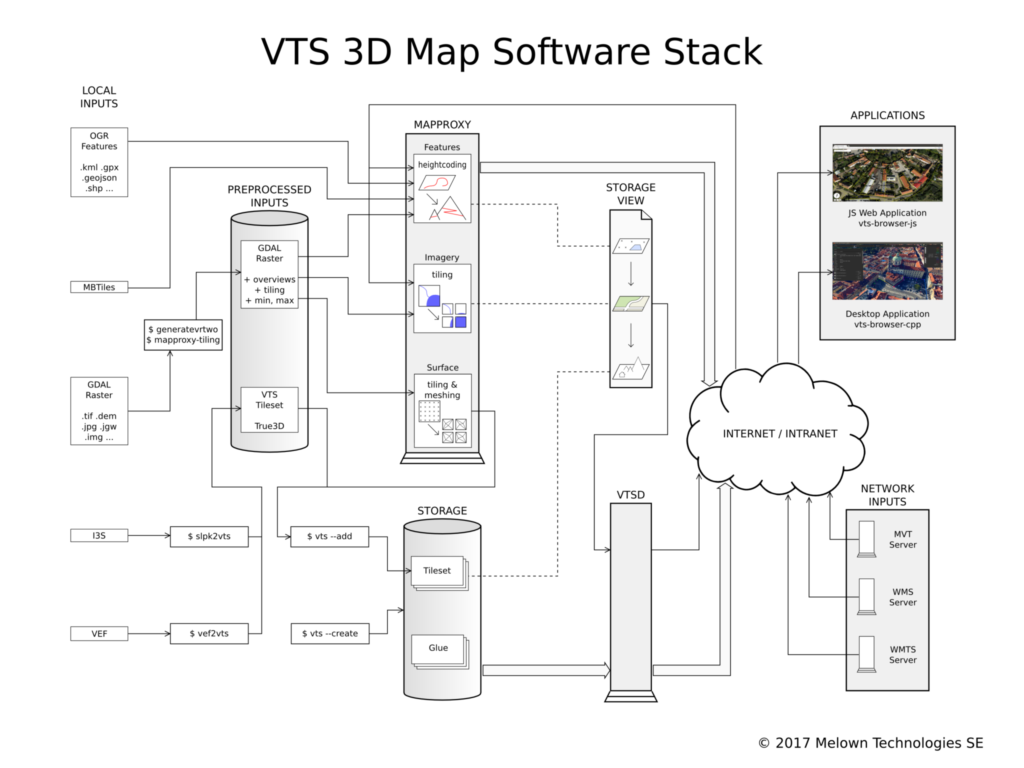Image resolution: width=1024 pixels, height=768 pixels.
Task: Click the wide arrow from Storage to VTSD
Action: point(546,670)
